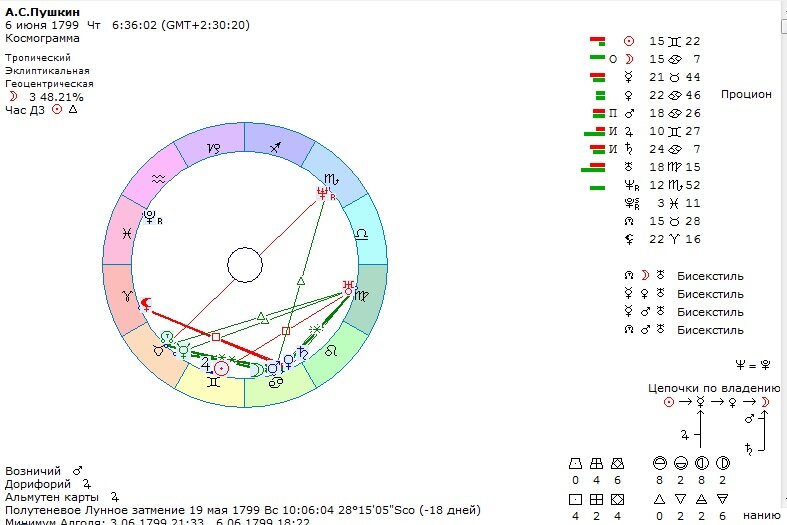Select the Jupiter row reading 10 Gemini 27
This screenshot has width=787, height=525.
click(662, 131)
